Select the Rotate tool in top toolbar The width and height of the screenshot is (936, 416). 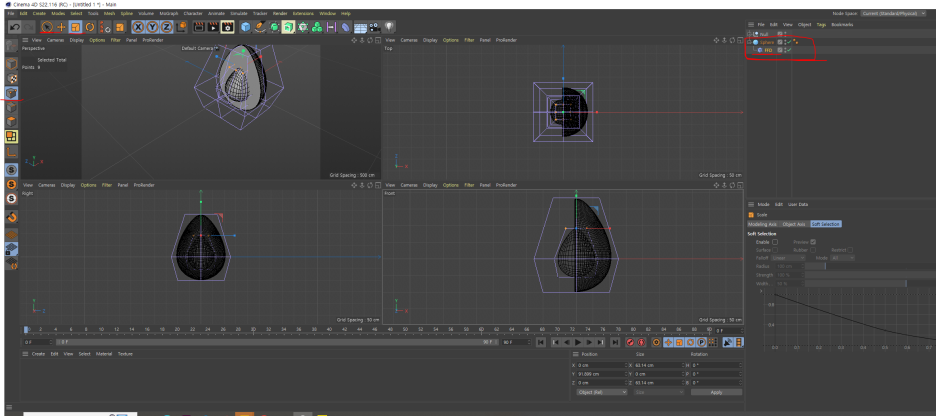90,27
